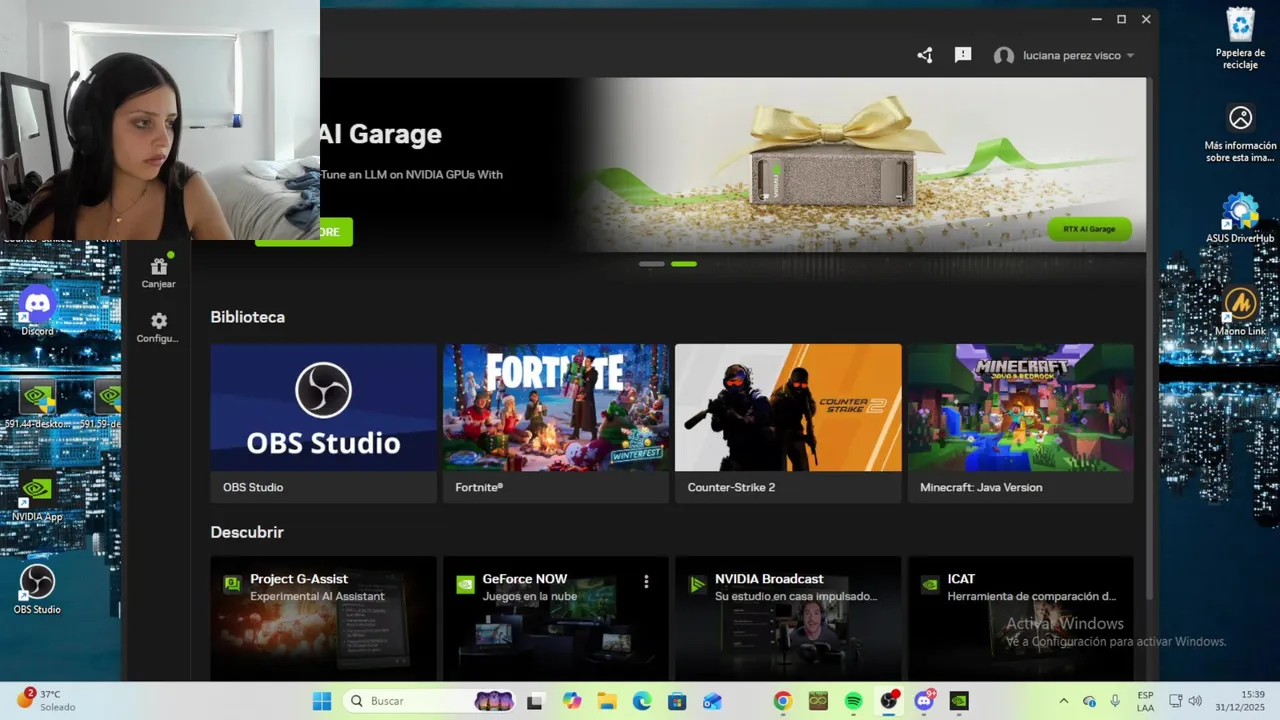
Task: Click the Descubrir section heading
Action: pos(247,532)
